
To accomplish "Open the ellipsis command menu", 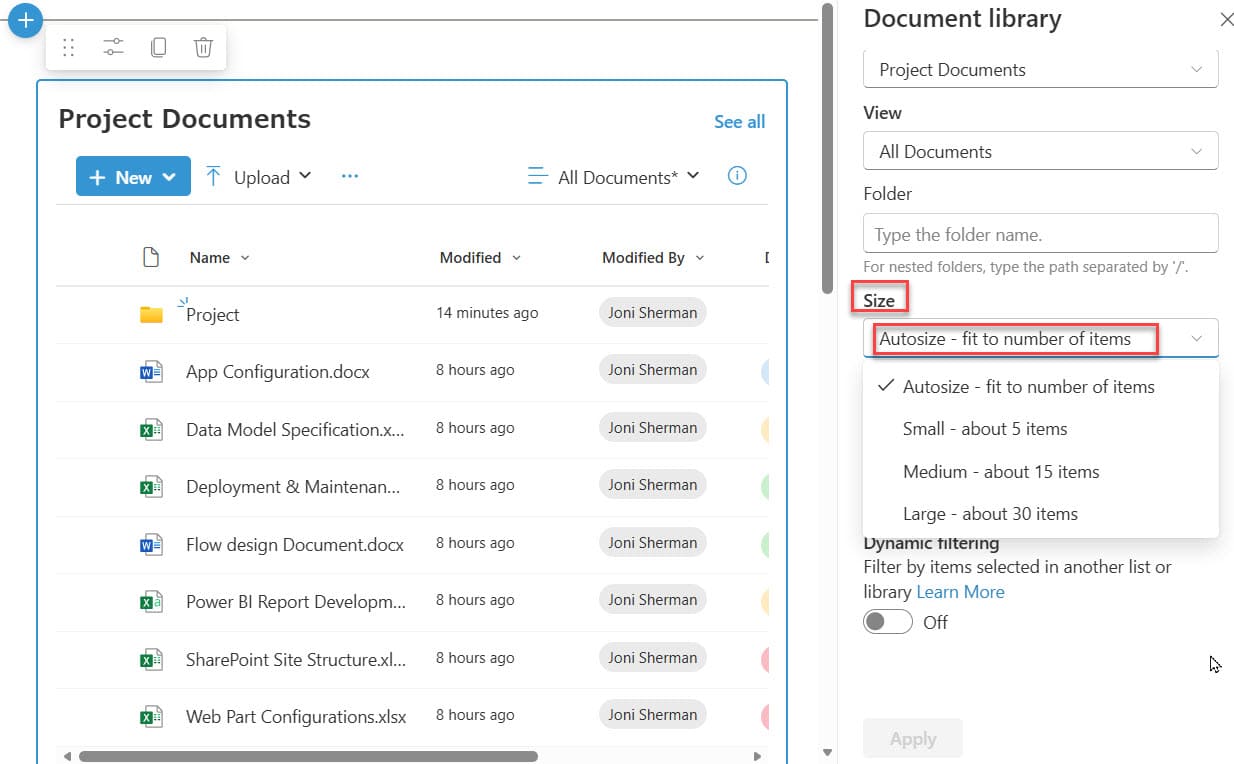I will click(x=349, y=175).
